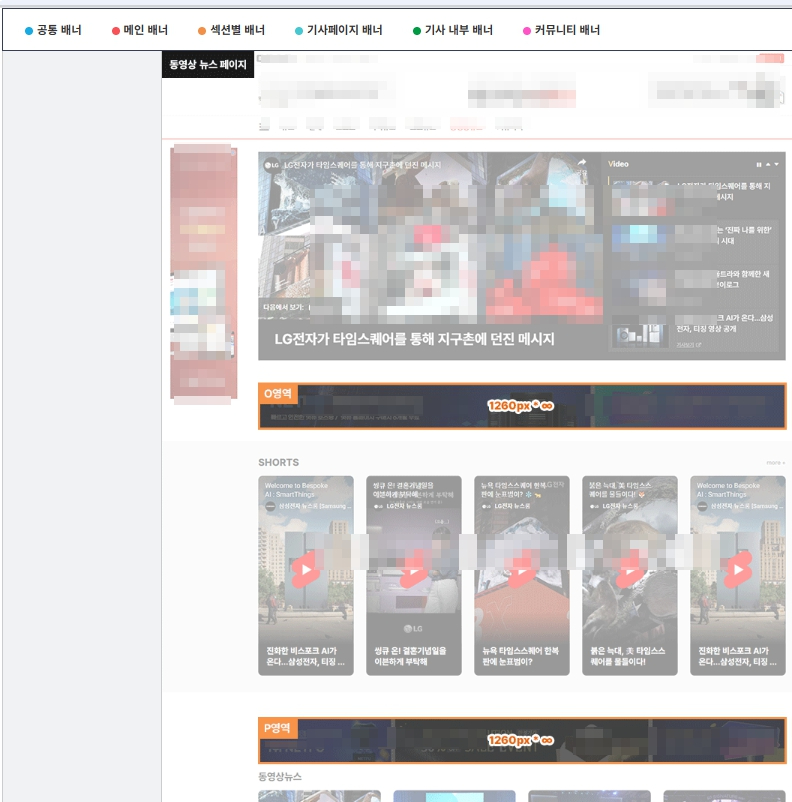The image size is (792, 802).
Task: Click the large LG전자가 타임스퀘어를 headline caption
Action: click(x=414, y=339)
